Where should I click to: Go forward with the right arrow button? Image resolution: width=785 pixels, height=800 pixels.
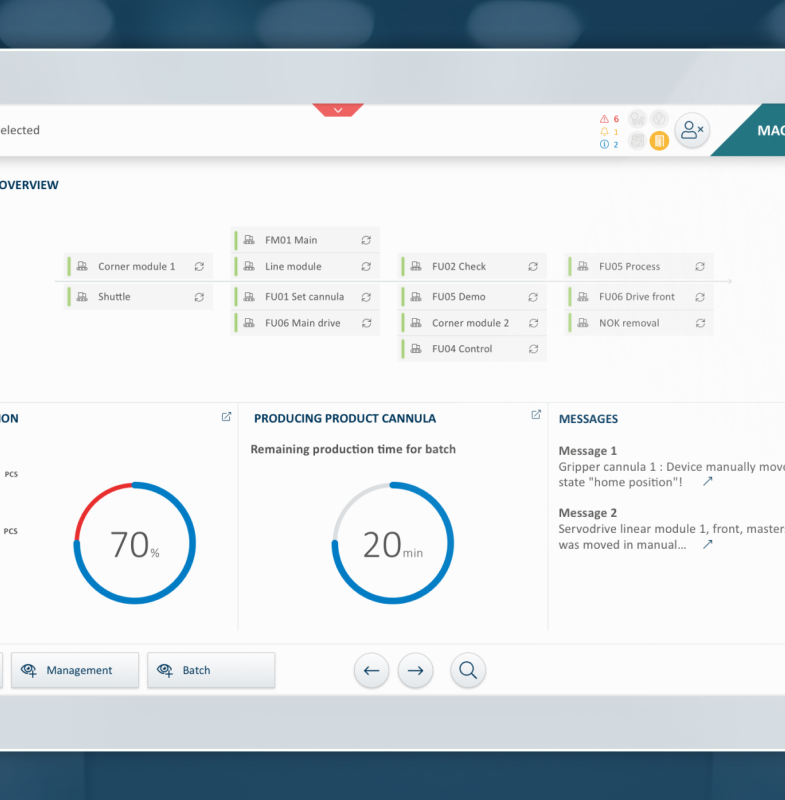[x=416, y=671]
